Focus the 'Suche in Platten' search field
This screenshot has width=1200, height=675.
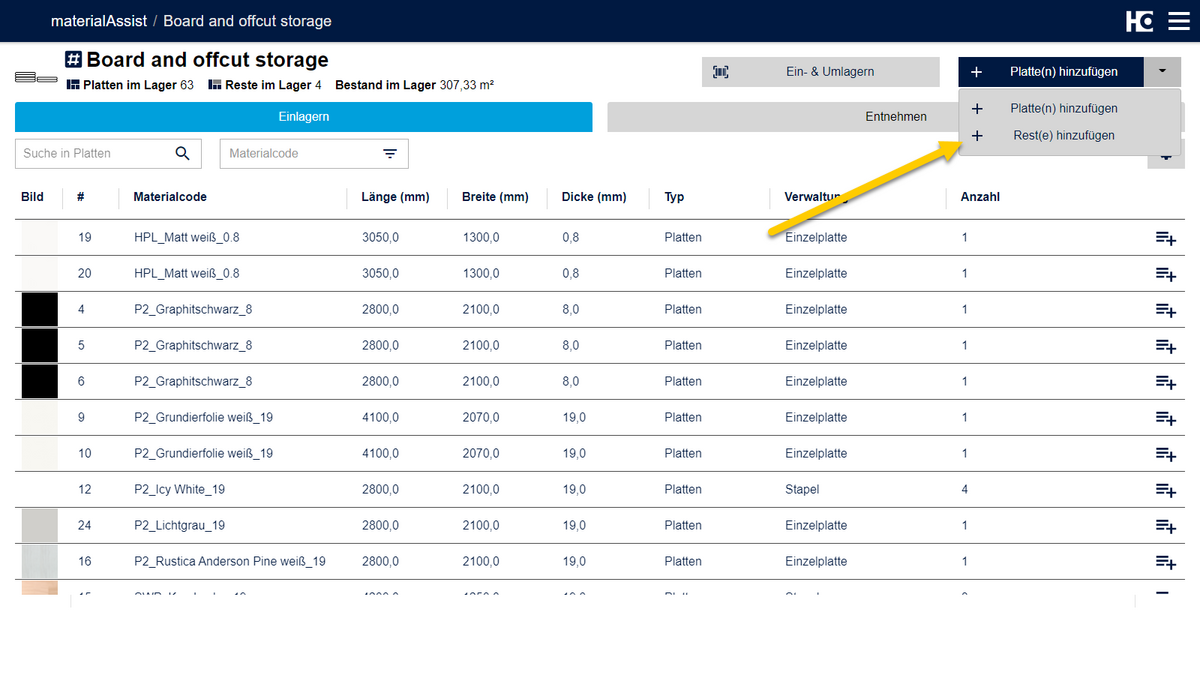[95, 153]
